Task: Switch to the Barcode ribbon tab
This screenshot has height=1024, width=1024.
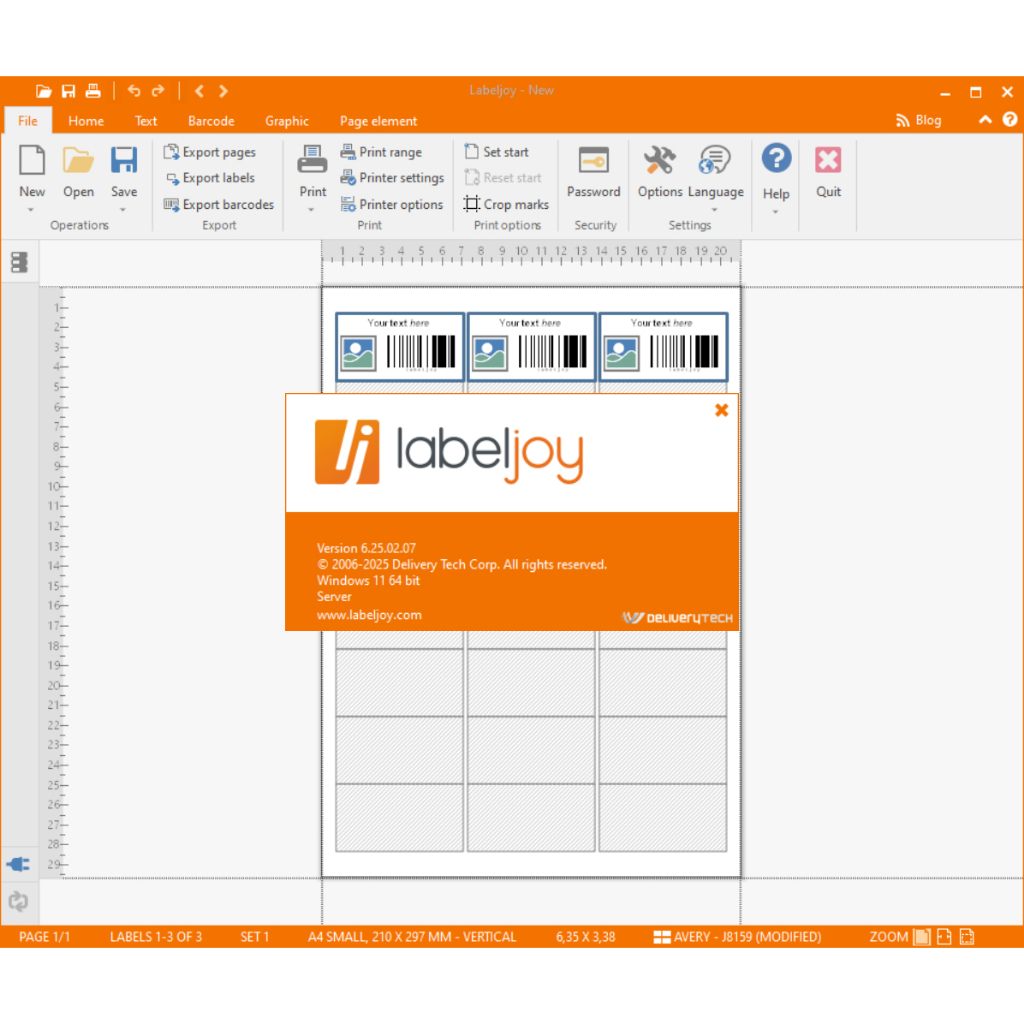Action: coord(211,121)
